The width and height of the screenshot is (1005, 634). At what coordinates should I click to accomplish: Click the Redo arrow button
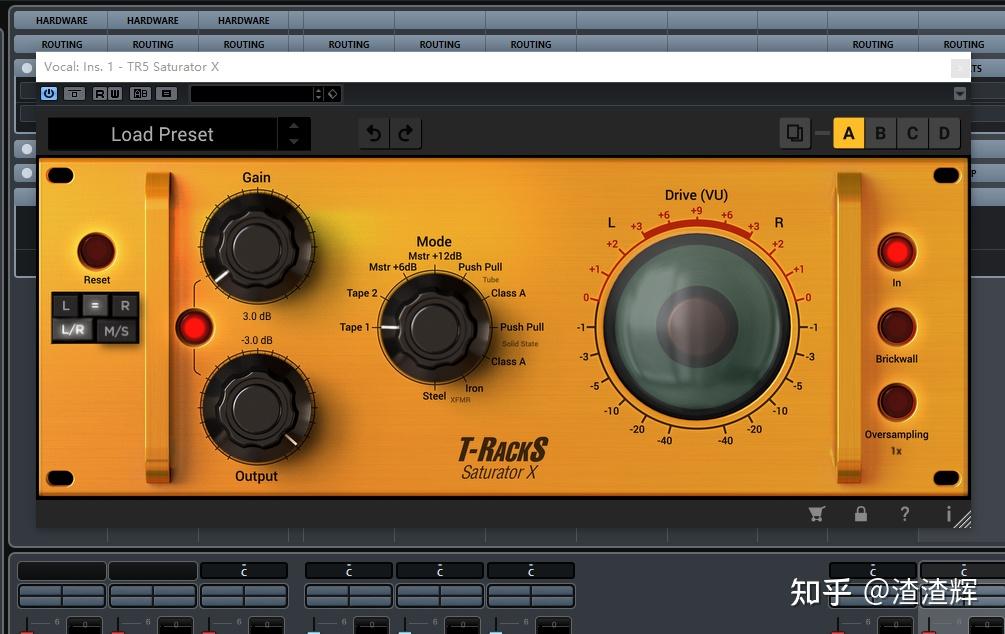[x=406, y=133]
